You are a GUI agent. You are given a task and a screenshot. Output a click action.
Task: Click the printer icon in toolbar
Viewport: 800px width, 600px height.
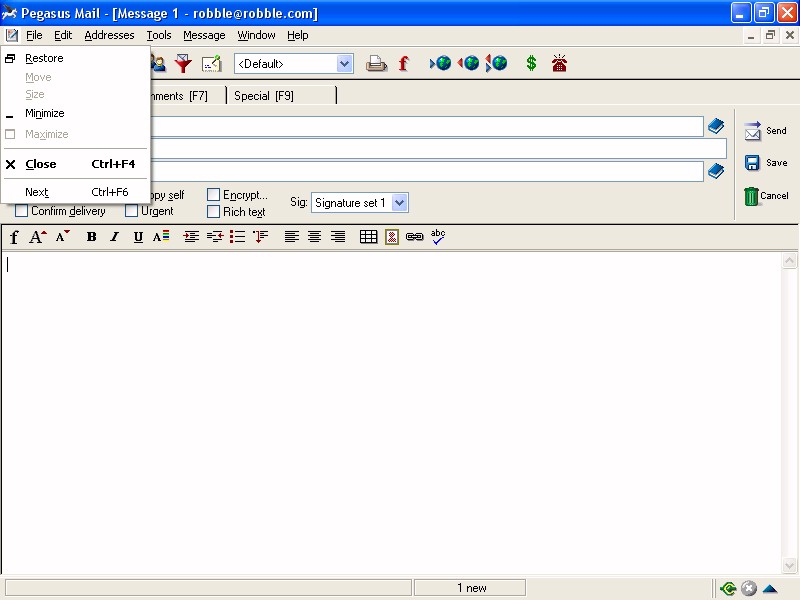pyautogui.click(x=377, y=64)
